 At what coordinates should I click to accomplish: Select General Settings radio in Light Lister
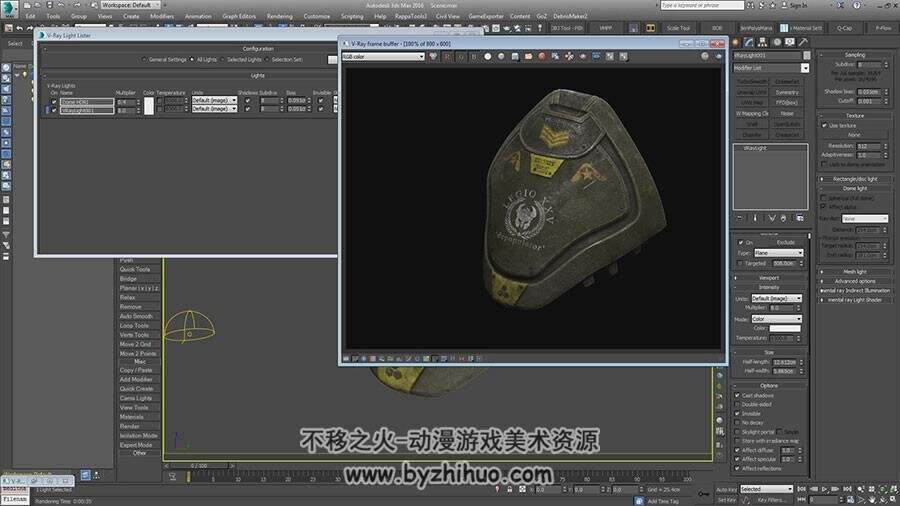[143, 59]
